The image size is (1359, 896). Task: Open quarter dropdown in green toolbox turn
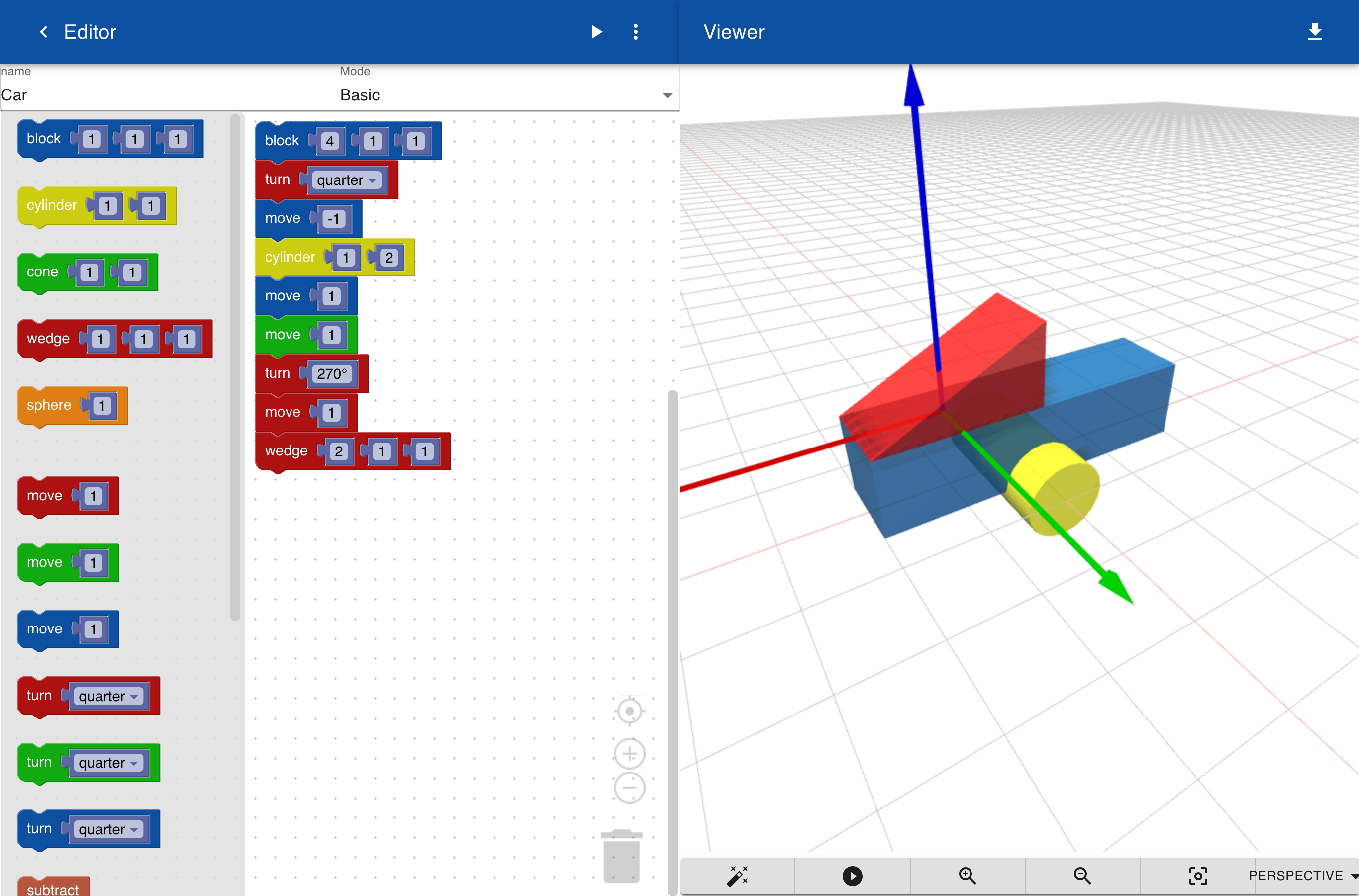pyautogui.click(x=108, y=763)
